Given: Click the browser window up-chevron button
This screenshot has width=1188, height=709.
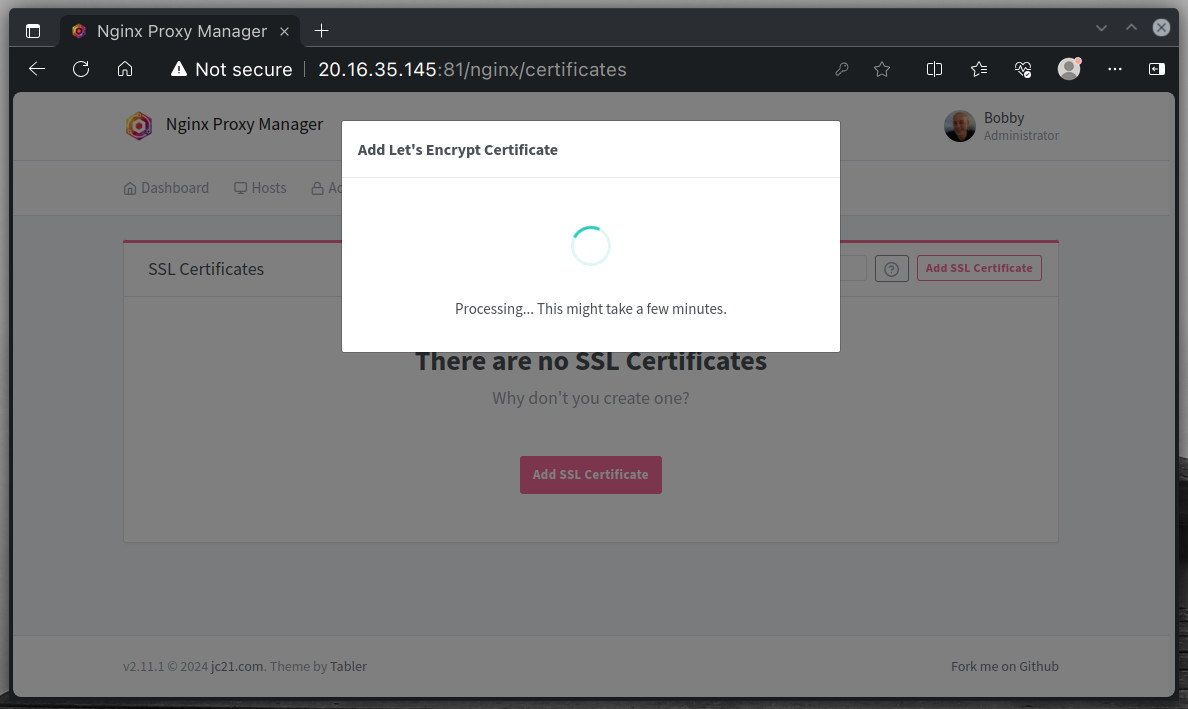Looking at the screenshot, I should [1131, 28].
